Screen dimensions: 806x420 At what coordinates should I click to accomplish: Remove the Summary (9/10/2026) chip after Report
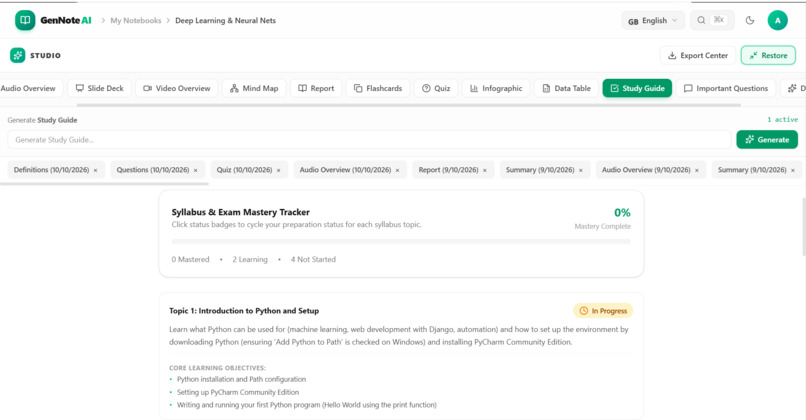point(581,170)
